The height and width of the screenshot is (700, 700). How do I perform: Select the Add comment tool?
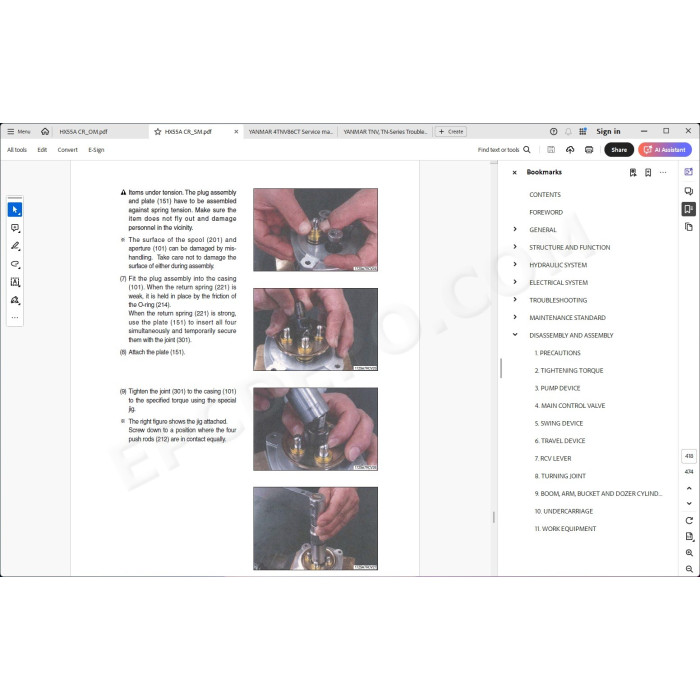(15, 228)
